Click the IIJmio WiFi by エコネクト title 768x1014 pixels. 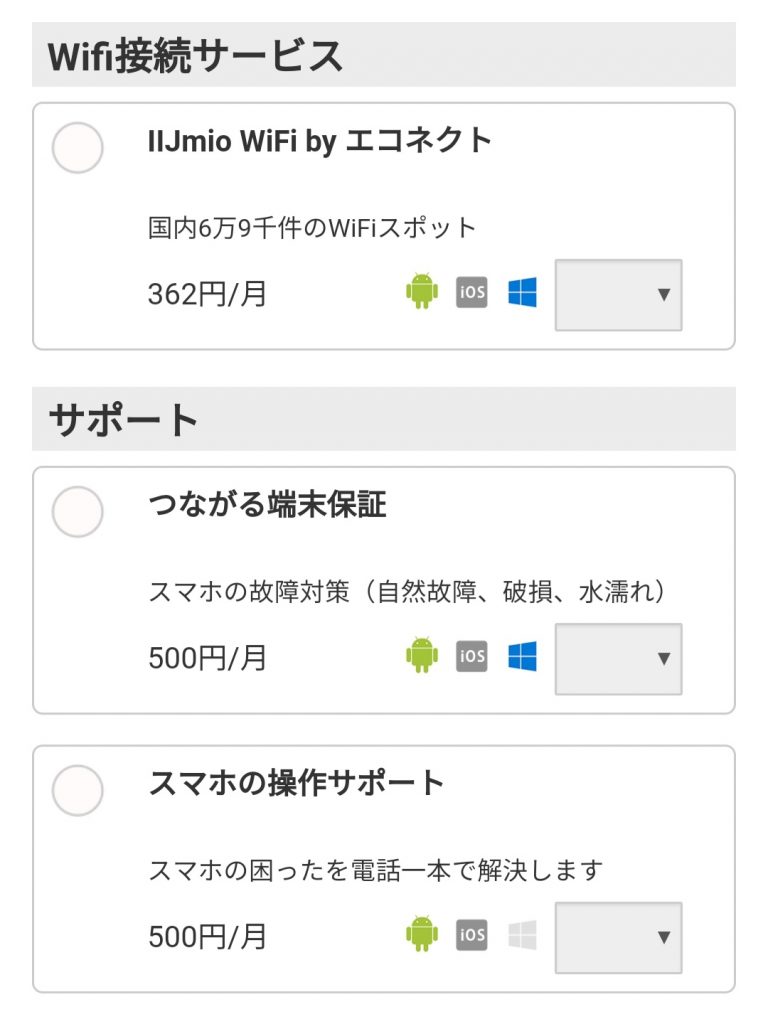[320, 141]
